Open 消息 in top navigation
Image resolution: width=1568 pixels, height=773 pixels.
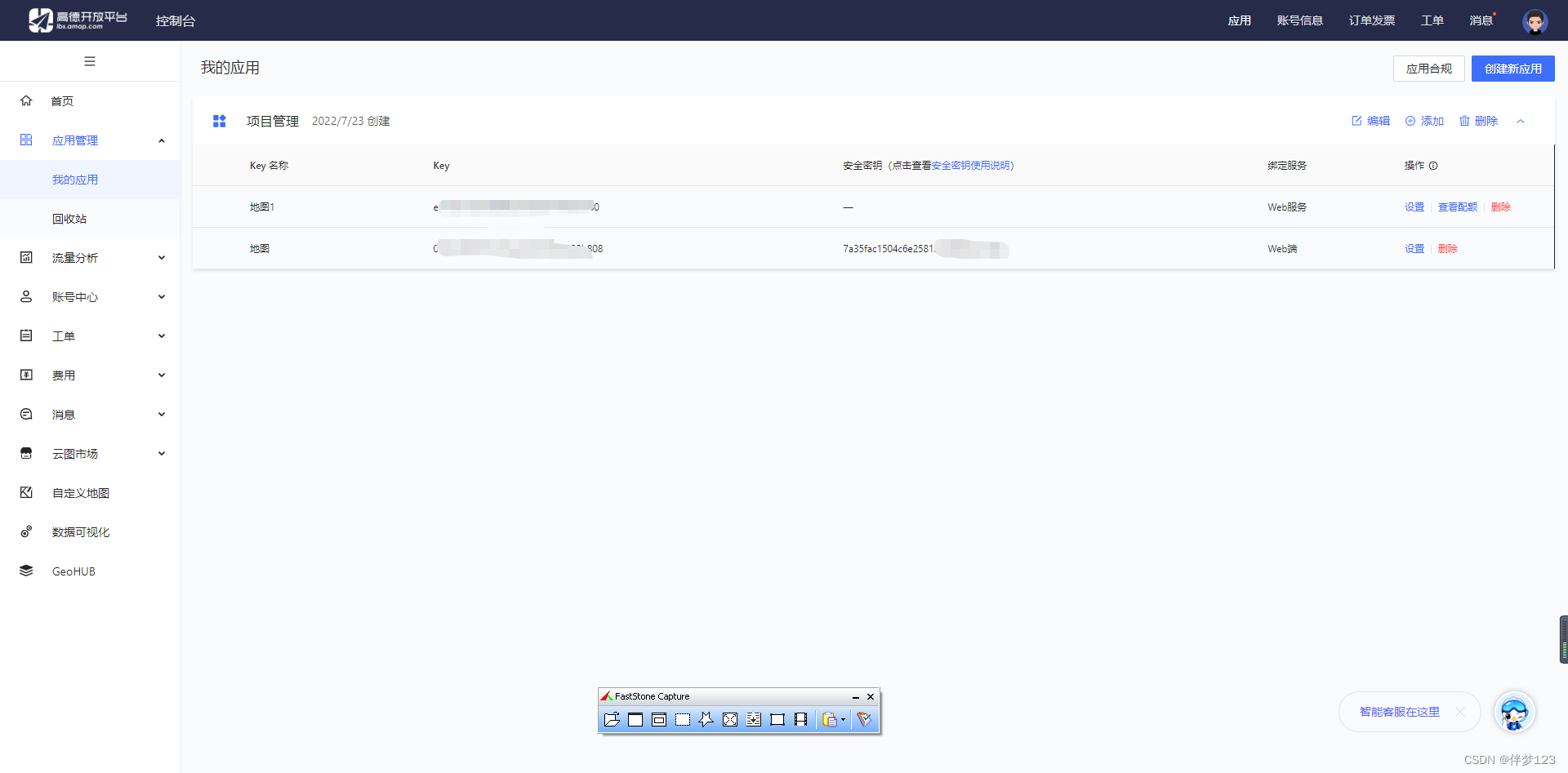click(x=1481, y=20)
